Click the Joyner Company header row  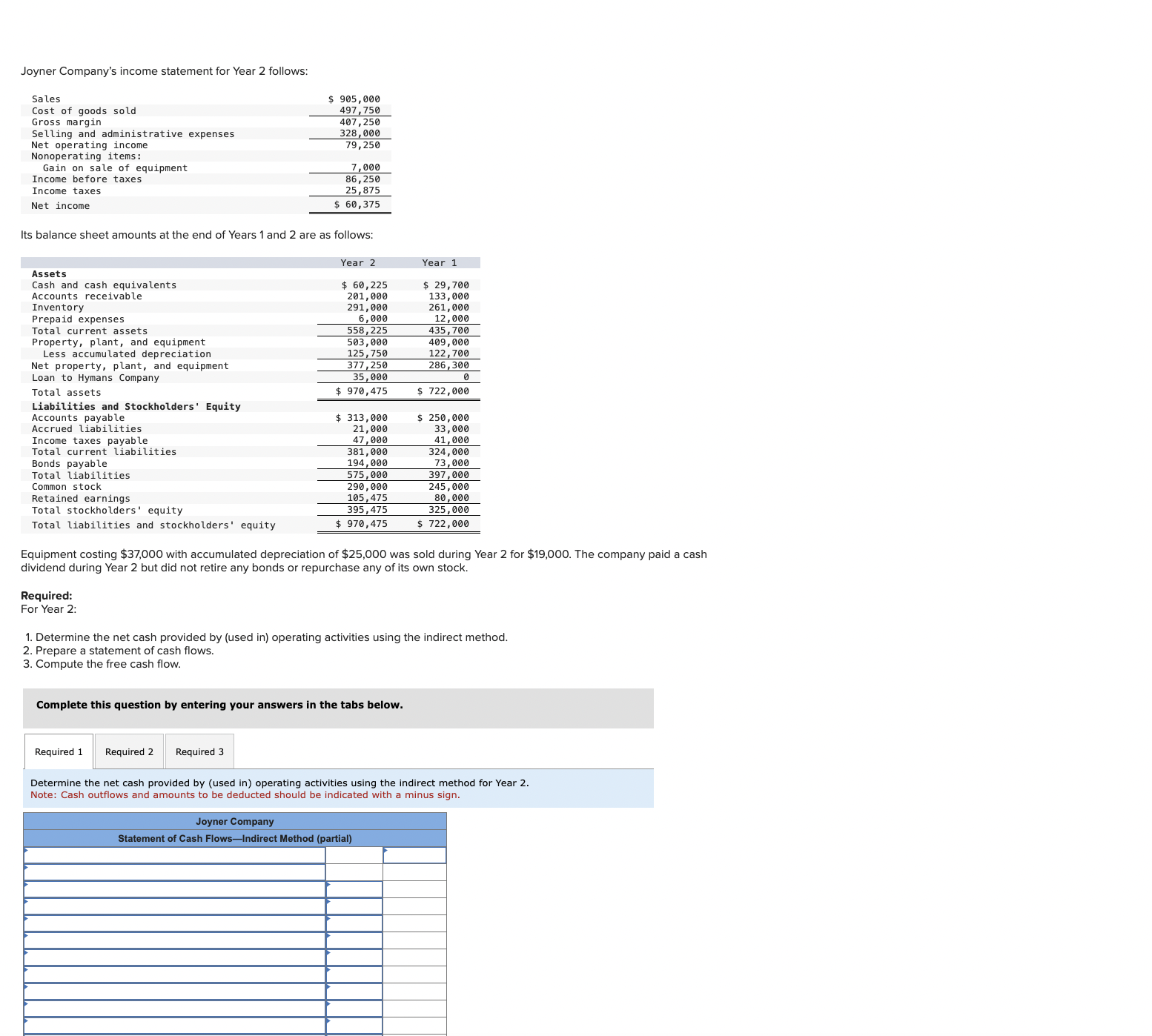click(235, 821)
